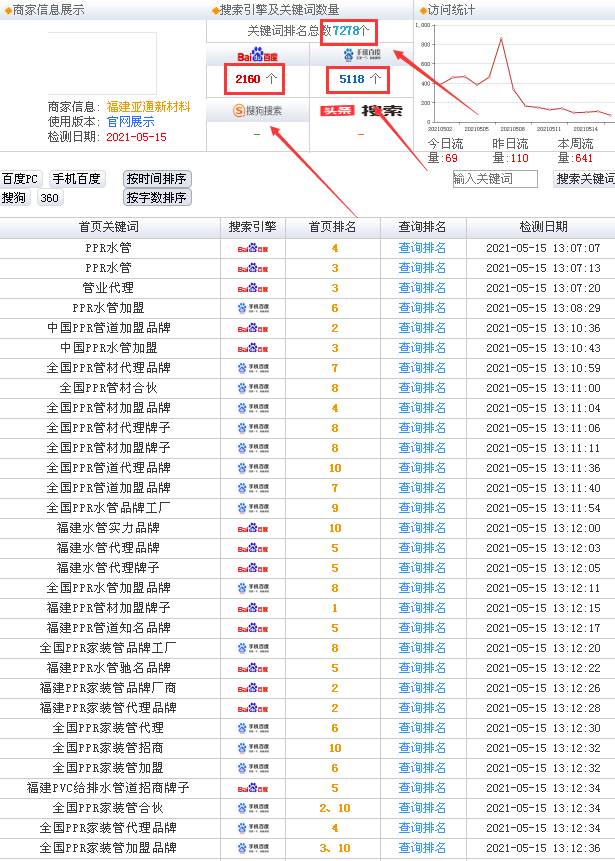Screen dimensions: 615x861
Task: Switch to the 手机百度 filter
Action: tap(77, 179)
